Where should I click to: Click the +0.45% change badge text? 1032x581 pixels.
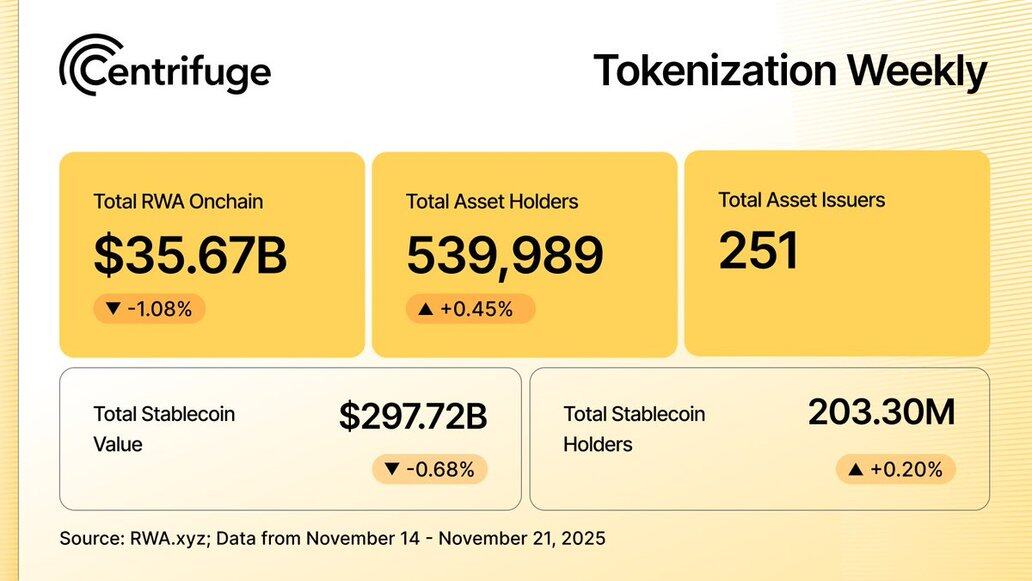476,309
